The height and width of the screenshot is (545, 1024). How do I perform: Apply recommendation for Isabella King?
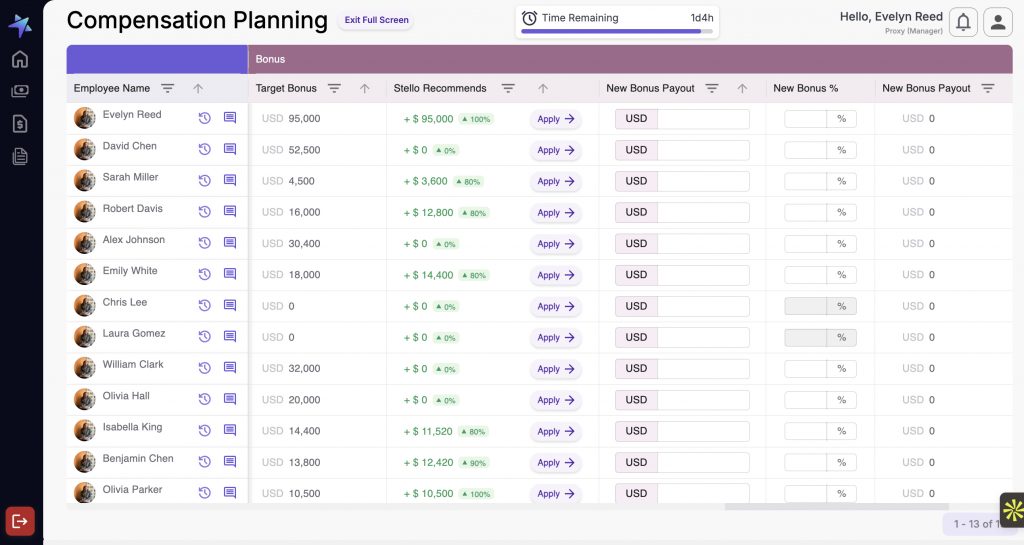[x=556, y=431]
